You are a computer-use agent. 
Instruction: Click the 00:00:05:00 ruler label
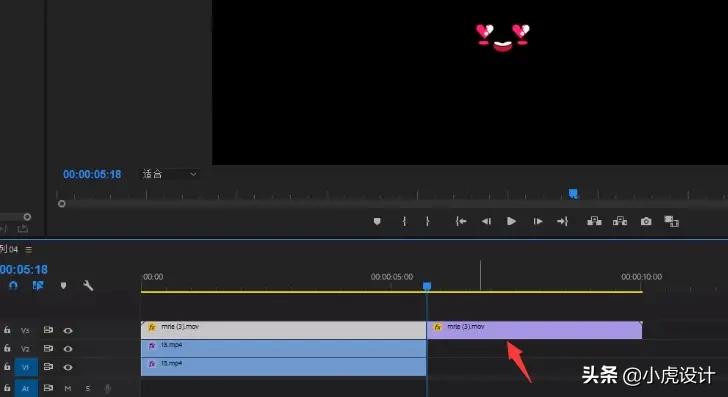(x=392, y=277)
